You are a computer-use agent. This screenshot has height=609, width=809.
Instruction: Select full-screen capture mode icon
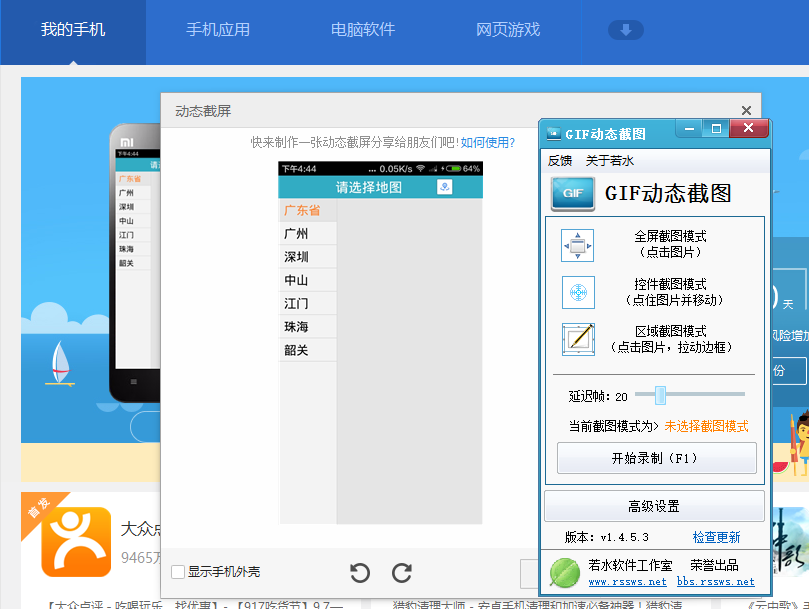click(577, 245)
